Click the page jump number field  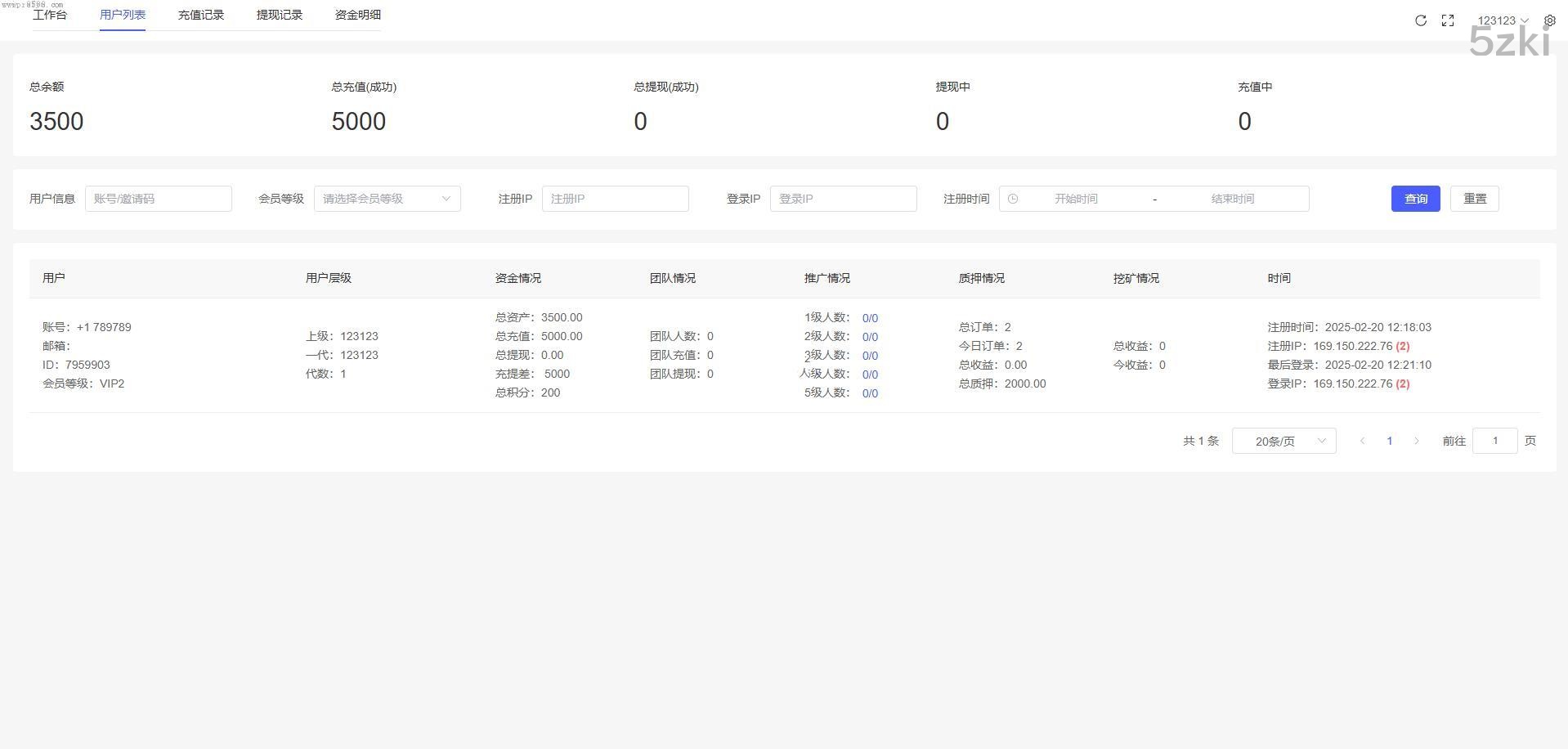1494,441
